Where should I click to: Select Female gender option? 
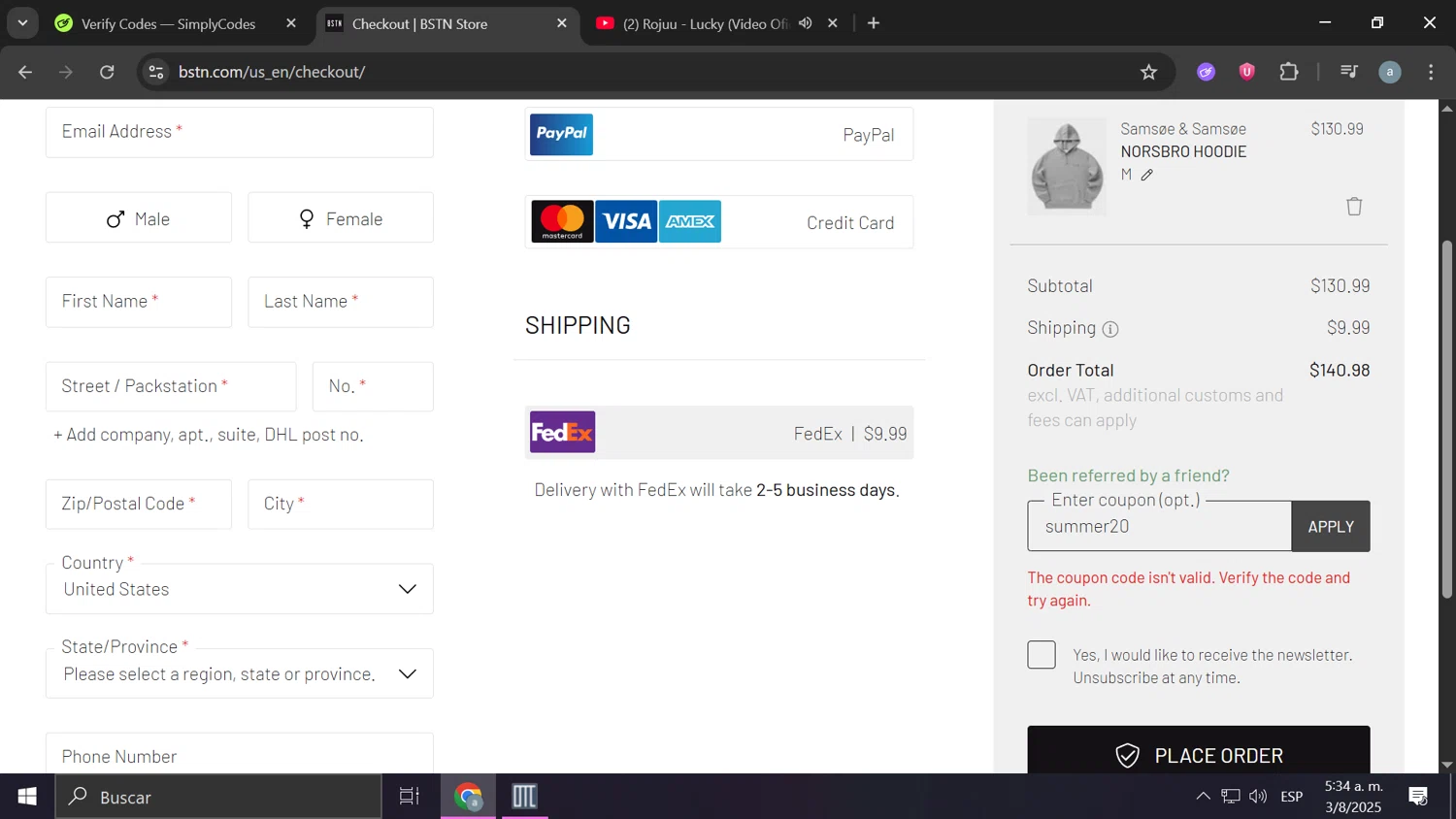coord(341,218)
